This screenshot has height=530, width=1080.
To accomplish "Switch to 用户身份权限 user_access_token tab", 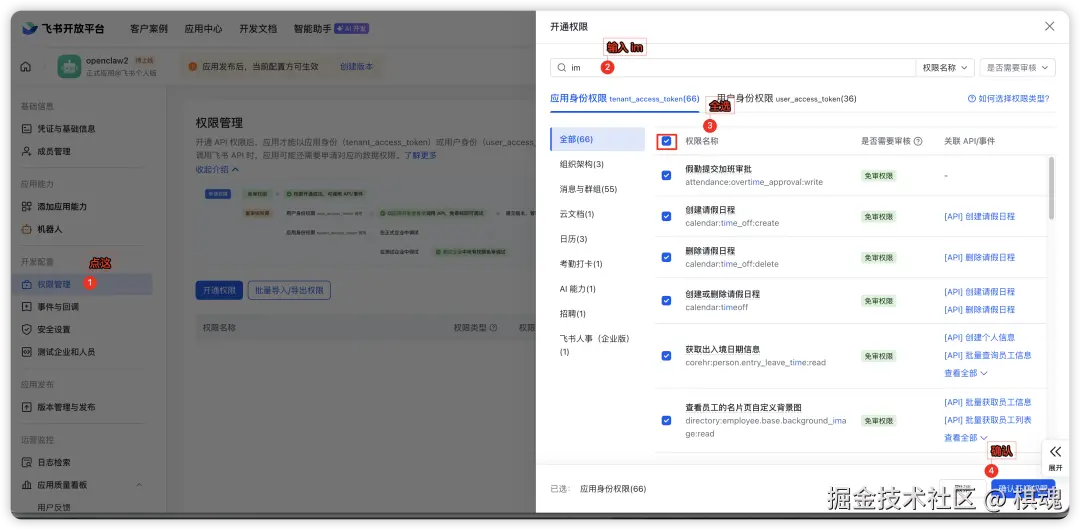I will (787, 99).
